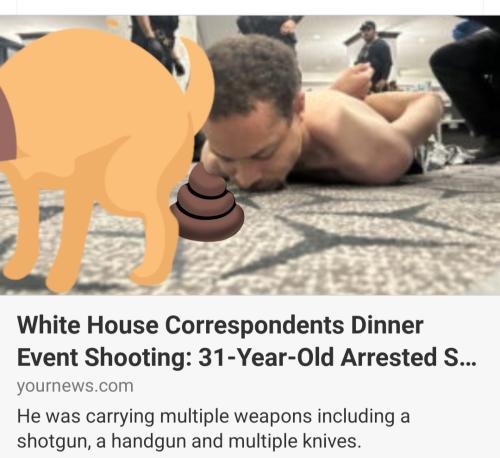Click the 31-Year-Old text in the headline
The height and width of the screenshot is (458, 500).
pos(266,357)
